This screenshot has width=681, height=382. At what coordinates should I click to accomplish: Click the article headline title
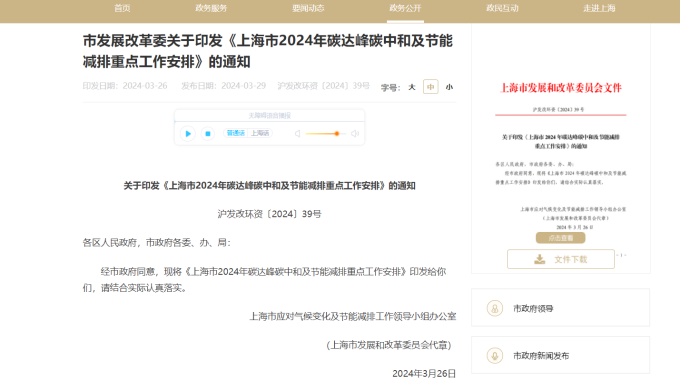[268, 51]
